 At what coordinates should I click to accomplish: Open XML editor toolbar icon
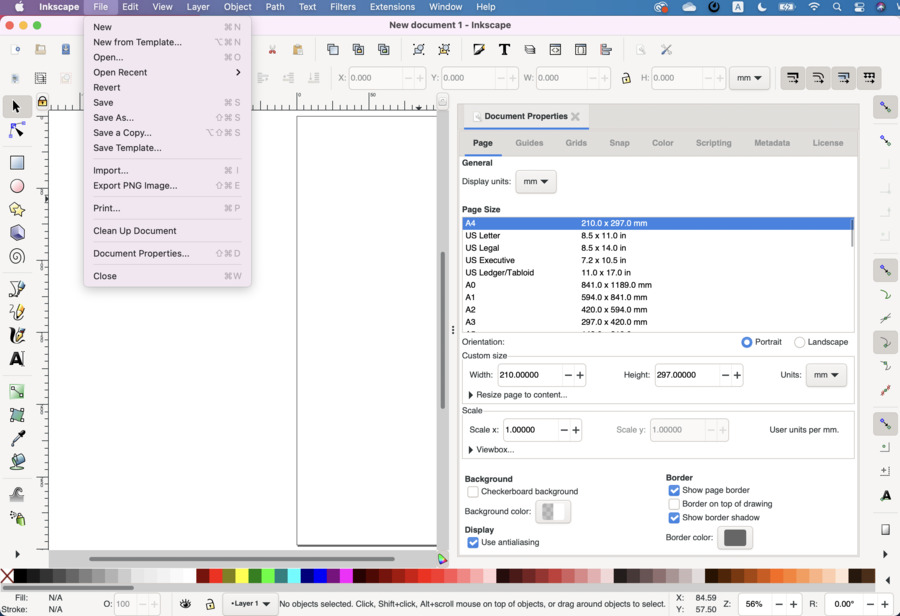[x=555, y=49]
